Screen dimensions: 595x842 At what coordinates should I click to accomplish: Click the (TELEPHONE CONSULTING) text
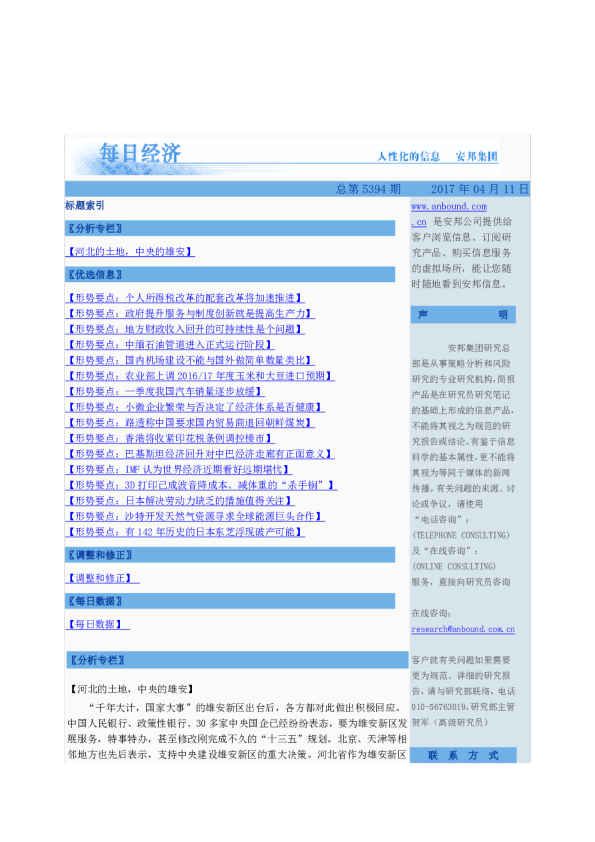(461, 535)
